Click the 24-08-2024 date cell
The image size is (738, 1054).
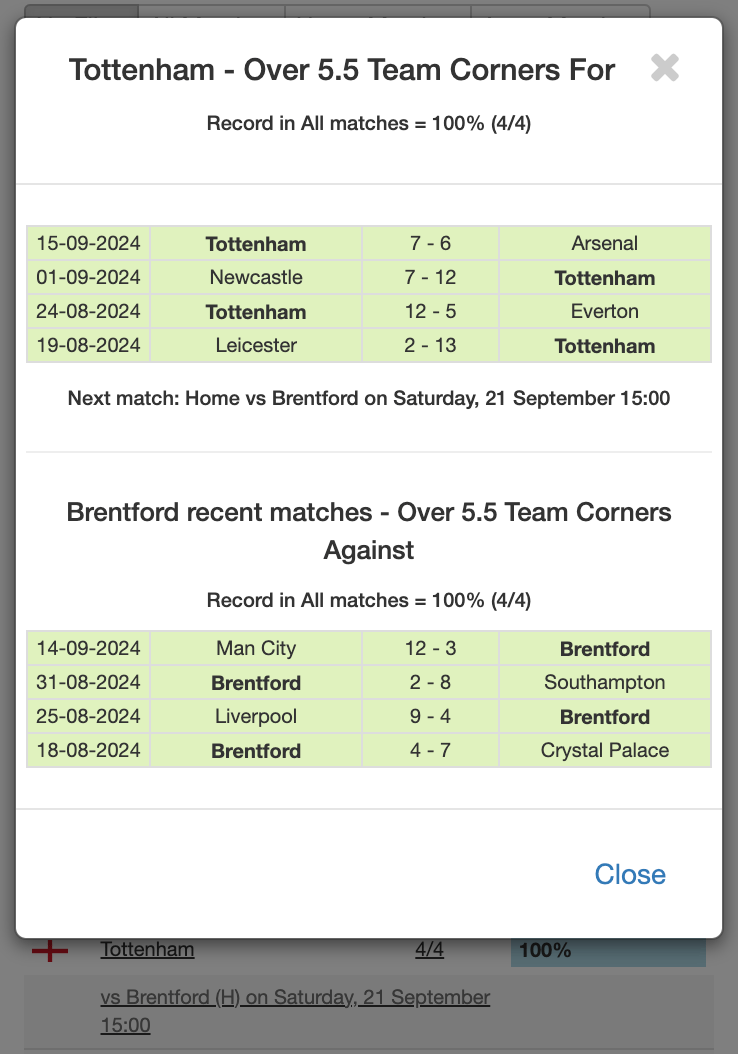89,311
